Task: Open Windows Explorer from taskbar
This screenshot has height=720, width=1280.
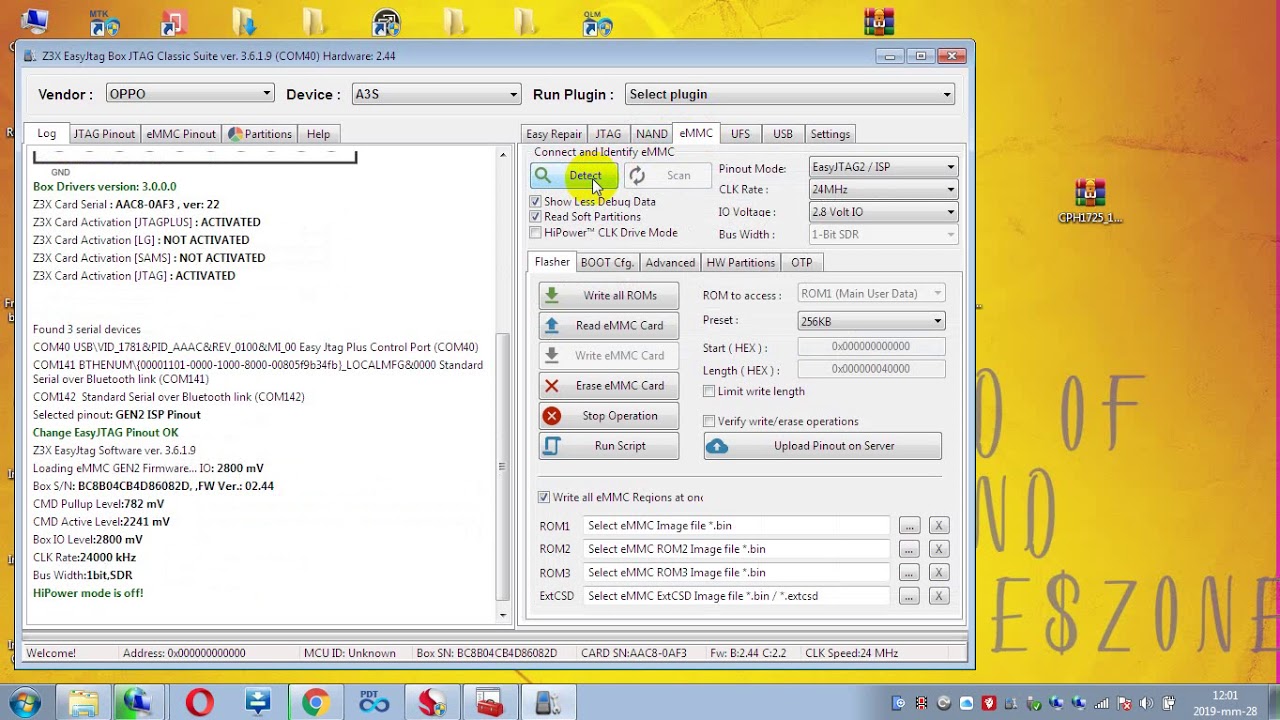Action: coord(84,703)
